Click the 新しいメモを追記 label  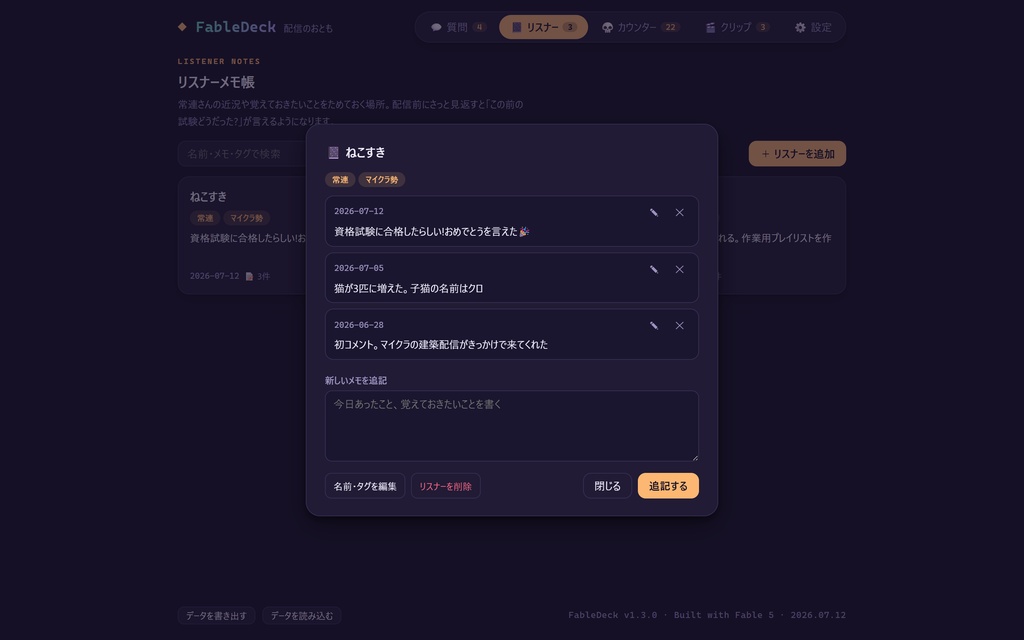356,380
